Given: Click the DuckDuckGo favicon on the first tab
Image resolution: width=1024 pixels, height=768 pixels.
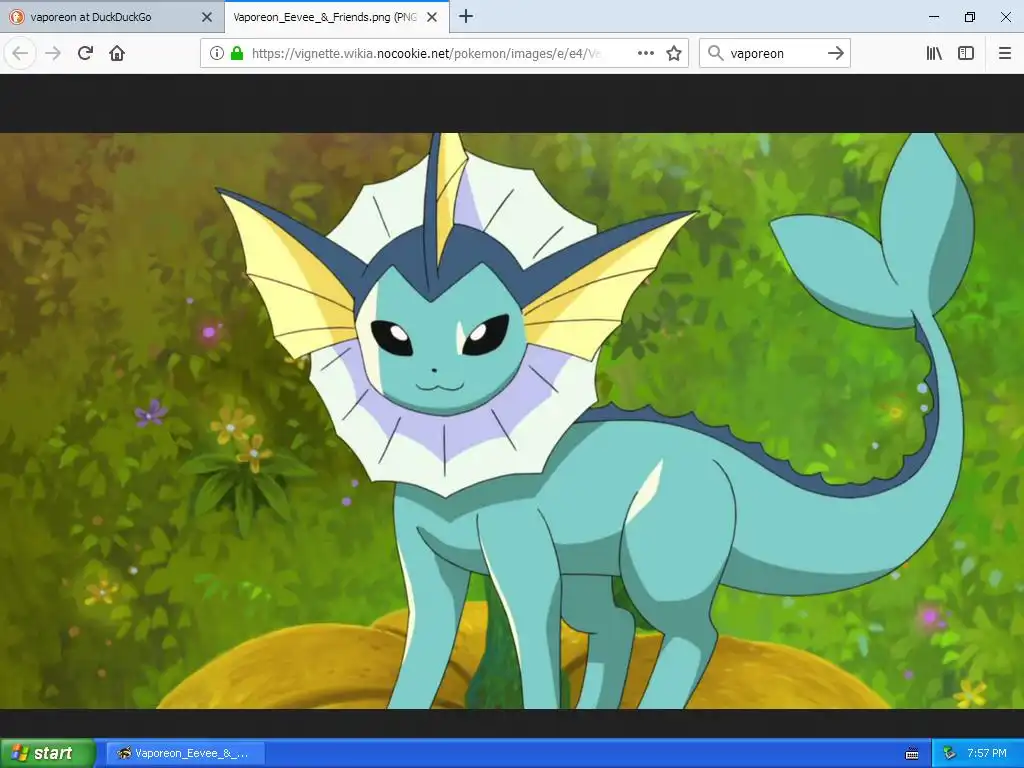Looking at the screenshot, I should [x=16, y=17].
